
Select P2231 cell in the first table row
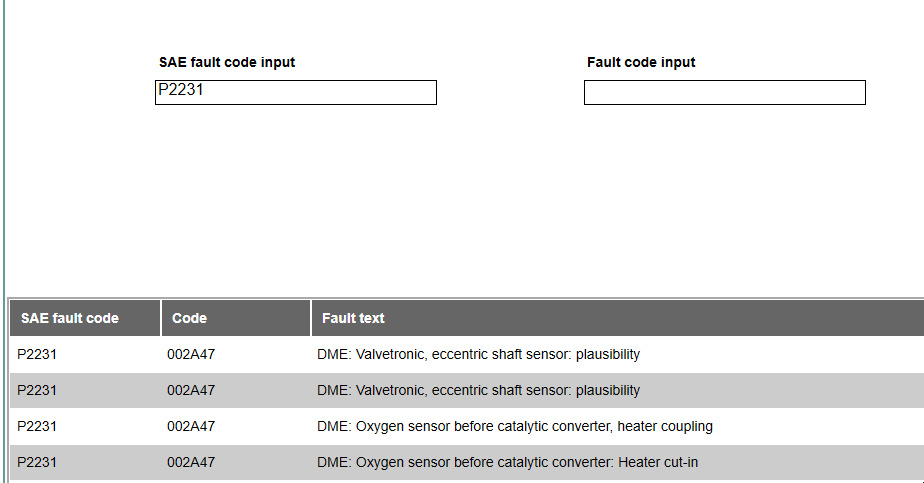[x=37, y=354]
